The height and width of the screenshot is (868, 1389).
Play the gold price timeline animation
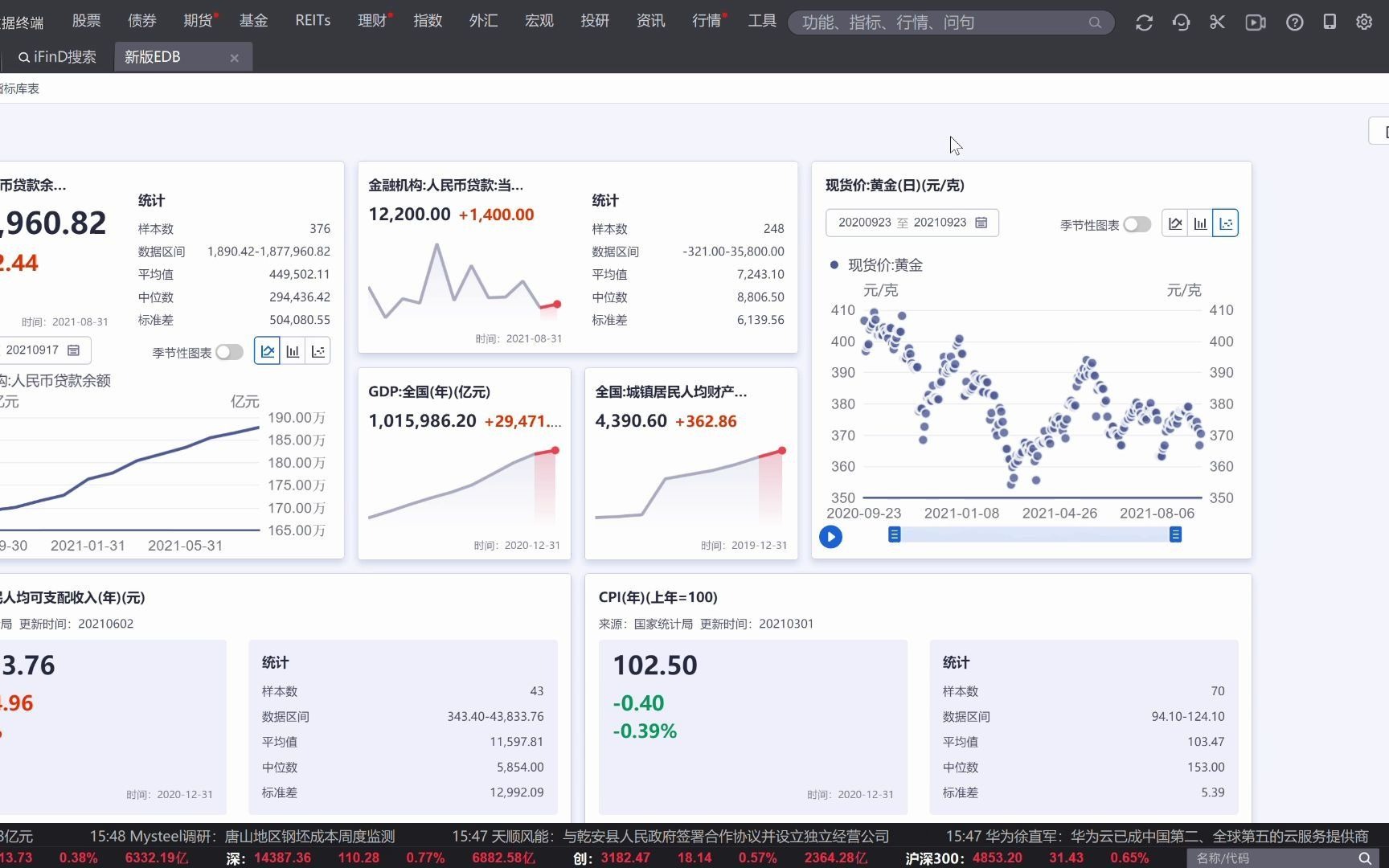click(x=830, y=537)
